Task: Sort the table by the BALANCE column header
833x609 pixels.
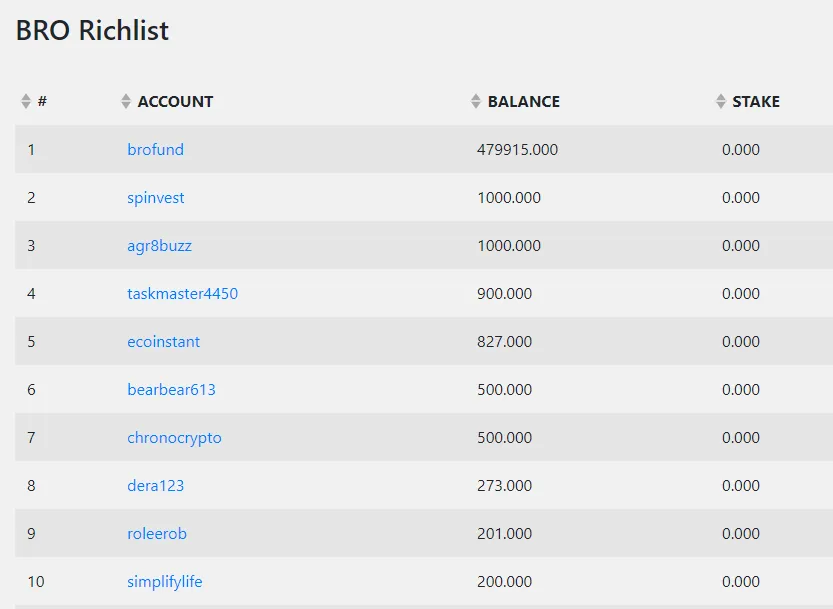Action: (x=523, y=101)
